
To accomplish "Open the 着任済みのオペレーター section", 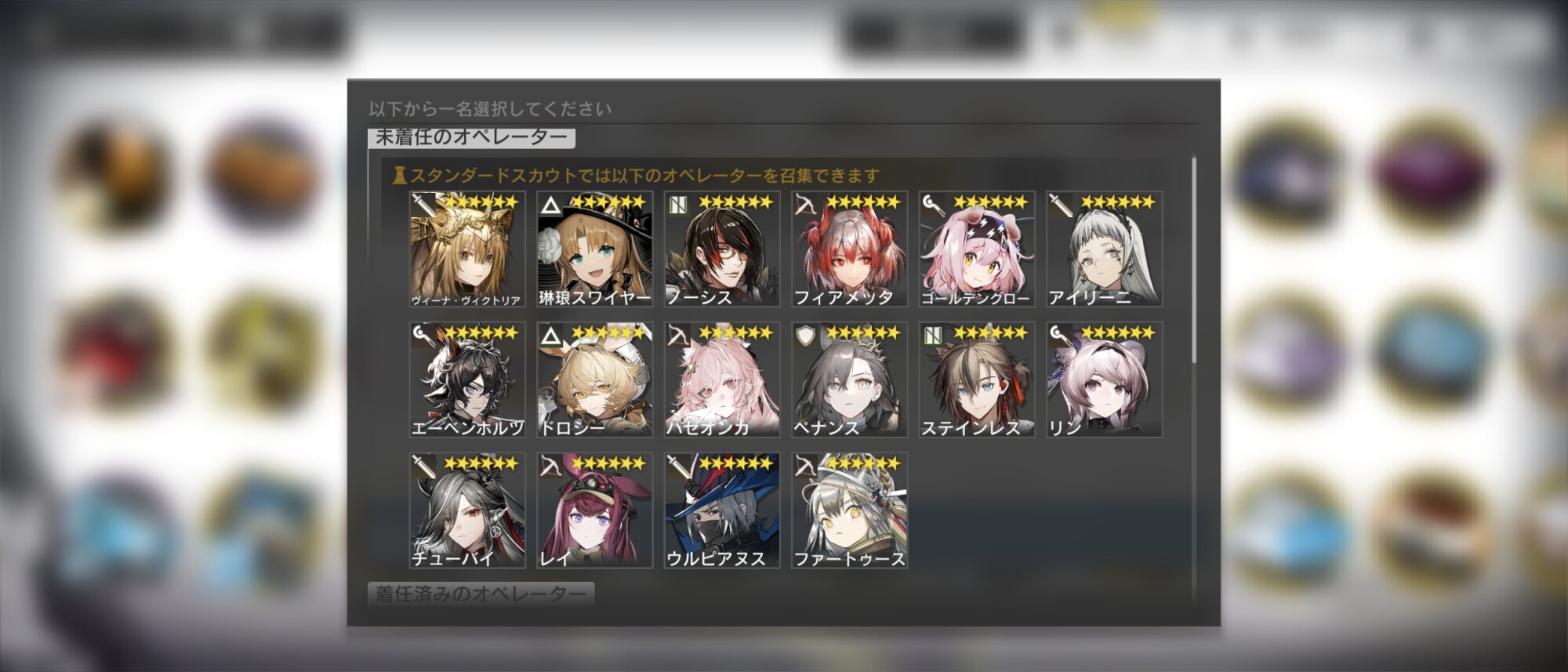I will click(481, 594).
